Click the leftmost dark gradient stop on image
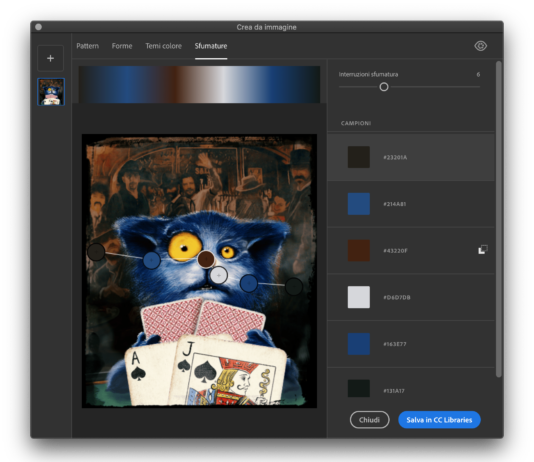This screenshot has height=462, width=534. point(96,252)
